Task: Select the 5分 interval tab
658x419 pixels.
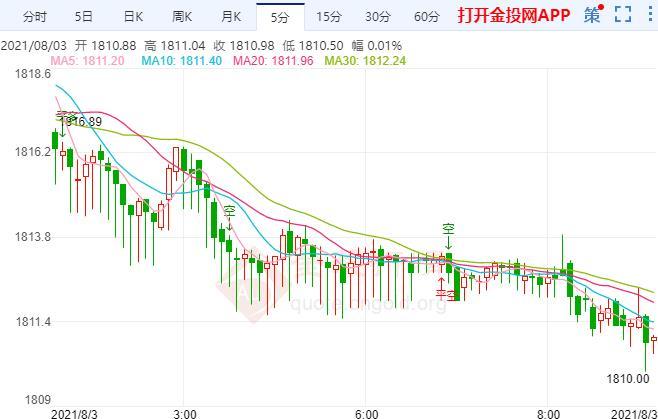Action: [x=280, y=17]
